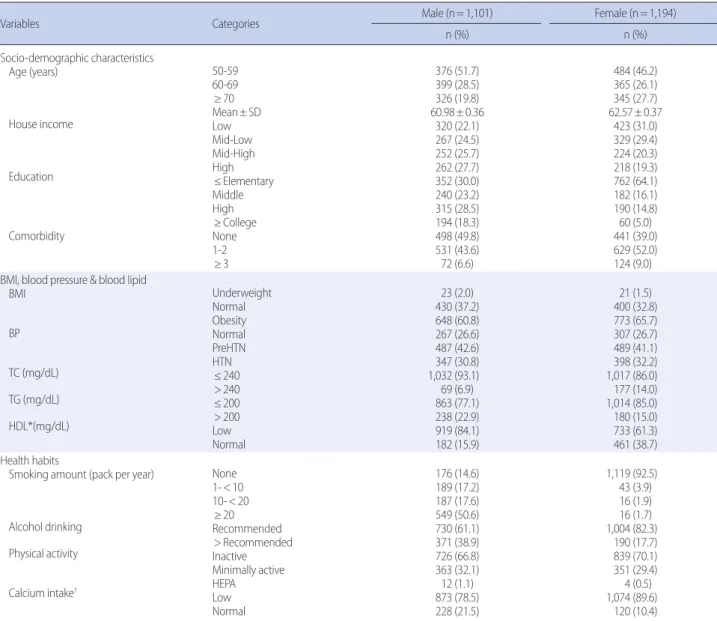Click the '549 (50.6)' male value
This screenshot has width=717, height=621.
tap(457, 515)
